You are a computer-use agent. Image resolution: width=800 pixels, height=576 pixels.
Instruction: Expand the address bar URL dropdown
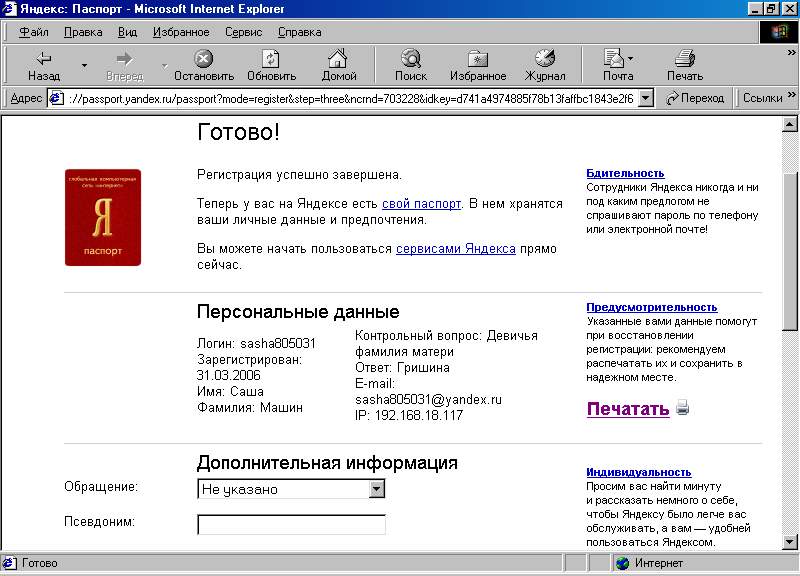click(645, 98)
